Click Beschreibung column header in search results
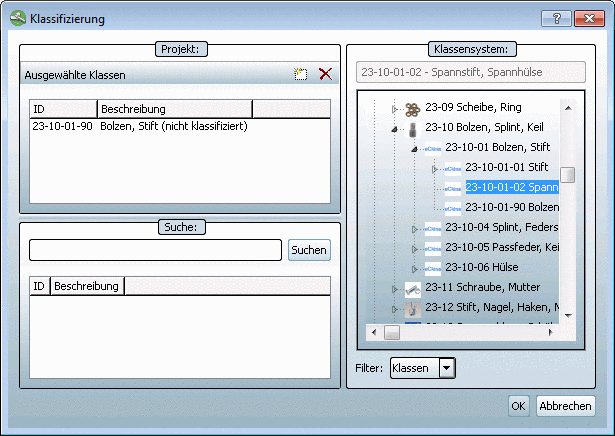 (87, 286)
